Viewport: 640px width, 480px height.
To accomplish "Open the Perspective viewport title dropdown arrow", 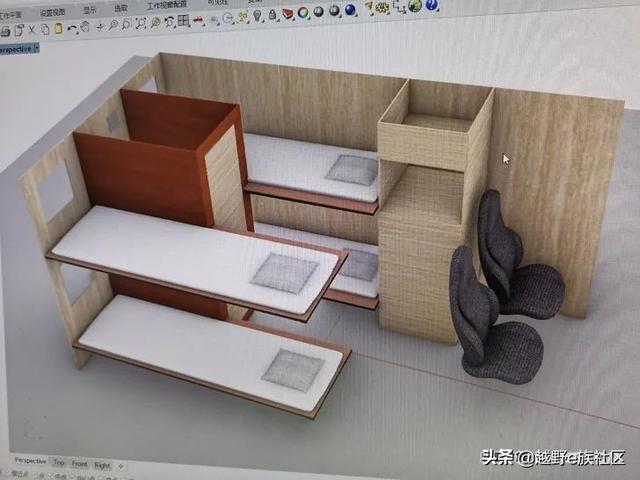I will click(37, 48).
